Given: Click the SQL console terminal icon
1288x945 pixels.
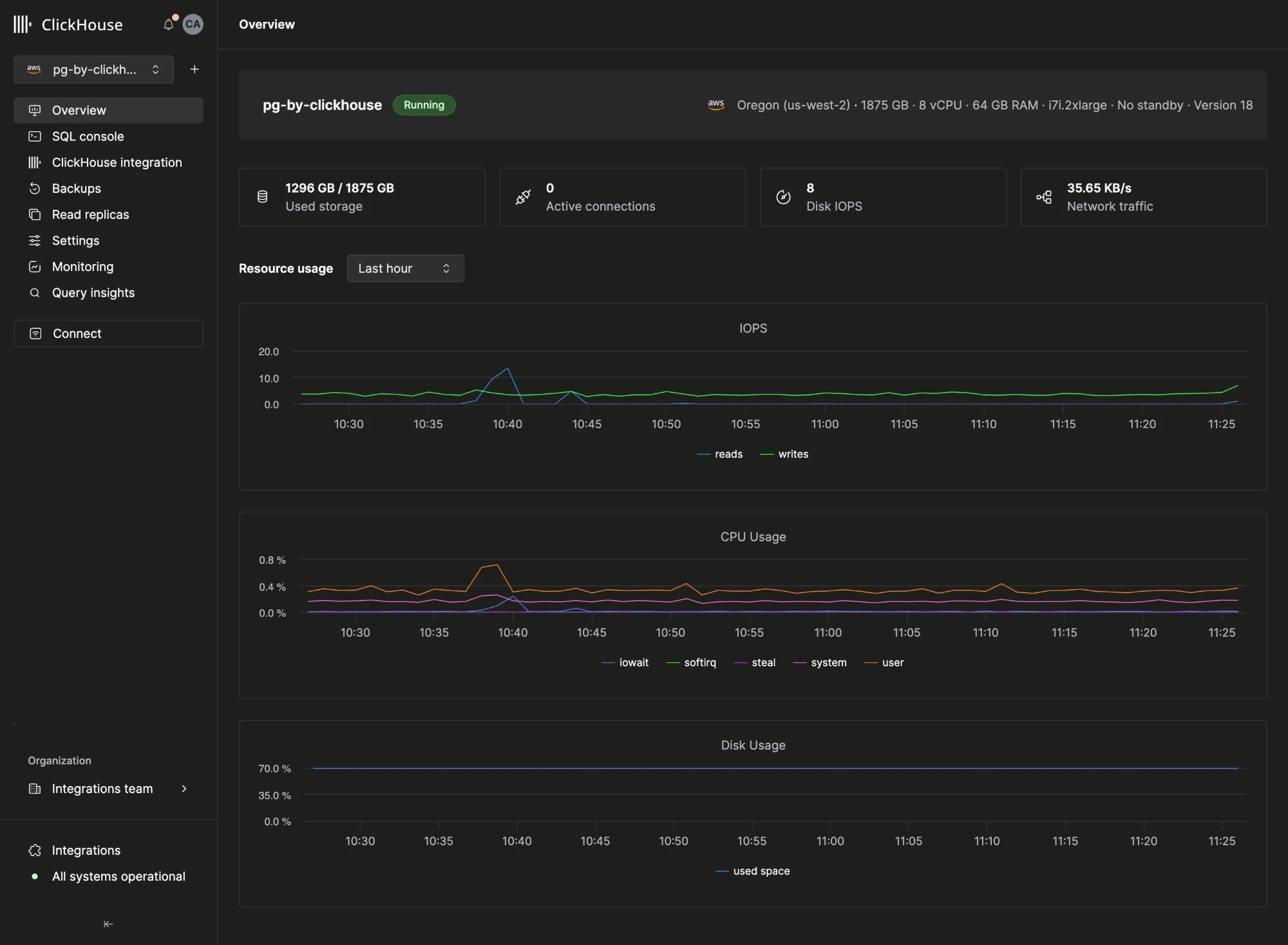Looking at the screenshot, I should [35, 136].
